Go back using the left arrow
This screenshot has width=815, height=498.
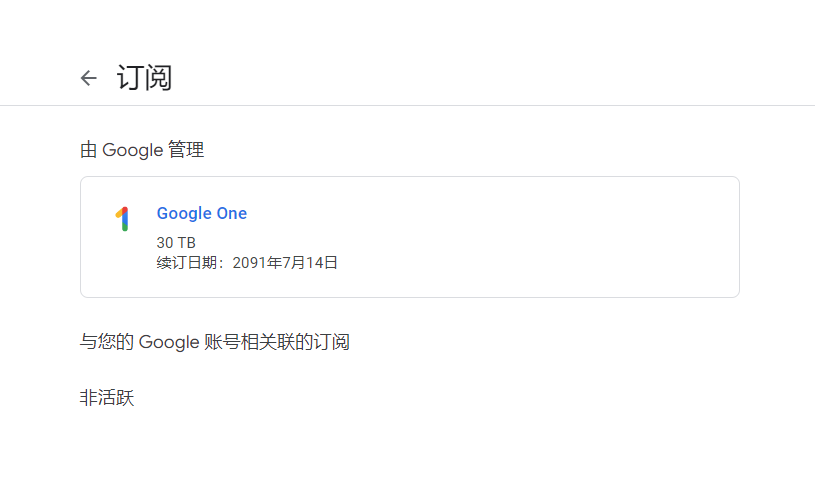click(x=89, y=78)
